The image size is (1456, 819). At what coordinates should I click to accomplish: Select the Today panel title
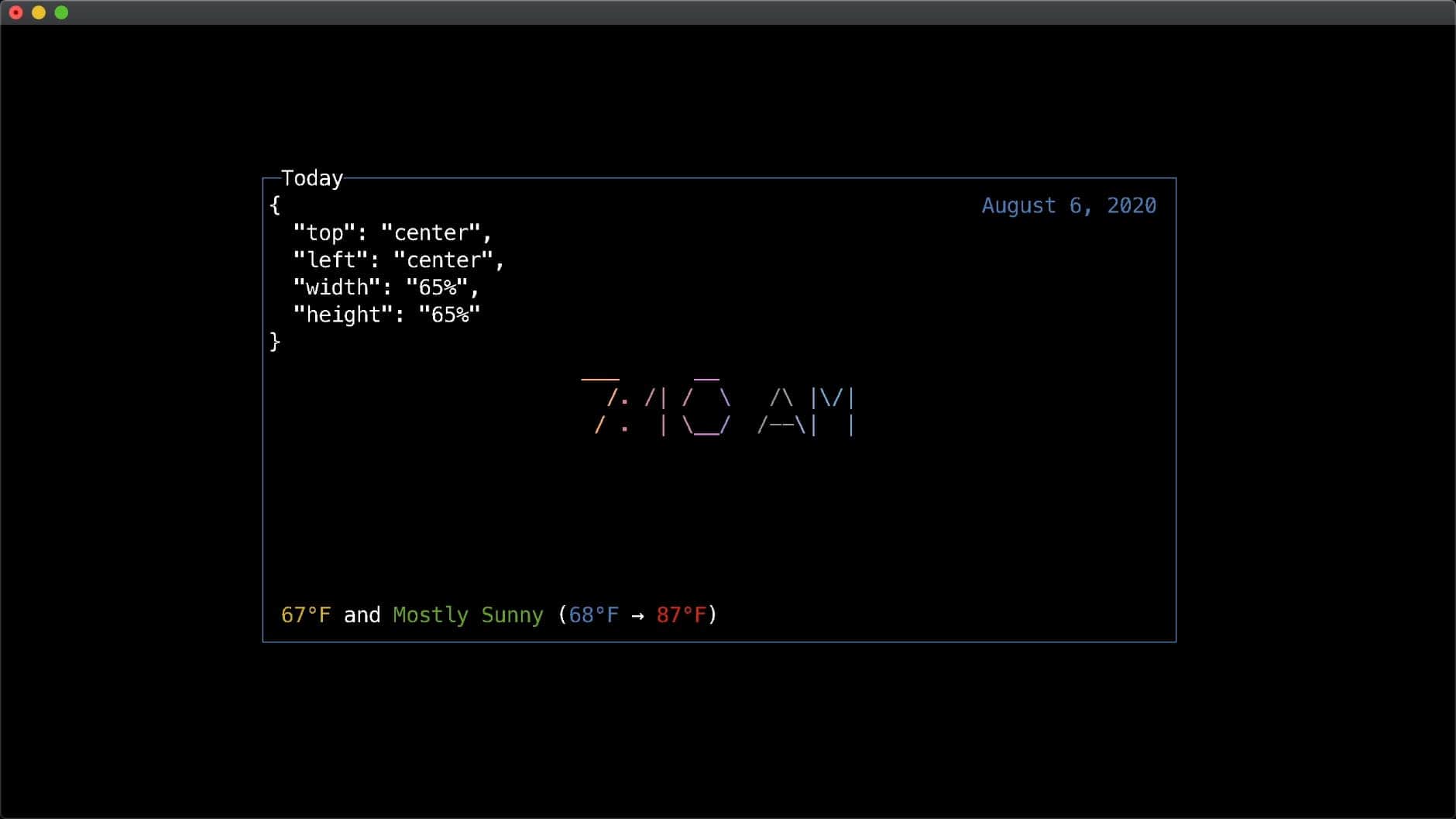click(x=312, y=178)
